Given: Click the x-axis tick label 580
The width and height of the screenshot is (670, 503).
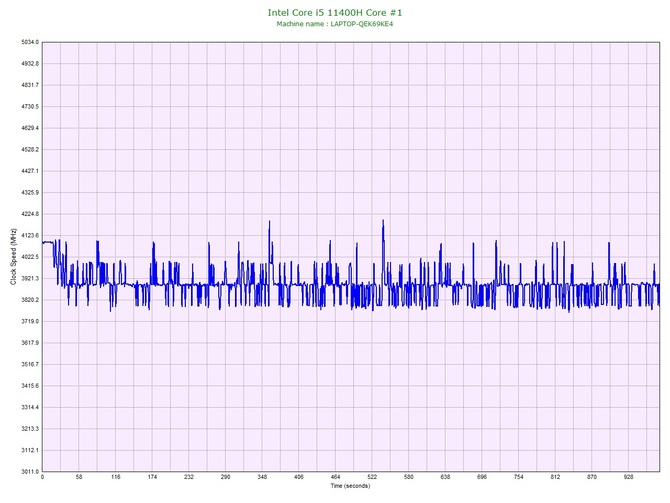Looking at the screenshot, I should click(409, 477).
